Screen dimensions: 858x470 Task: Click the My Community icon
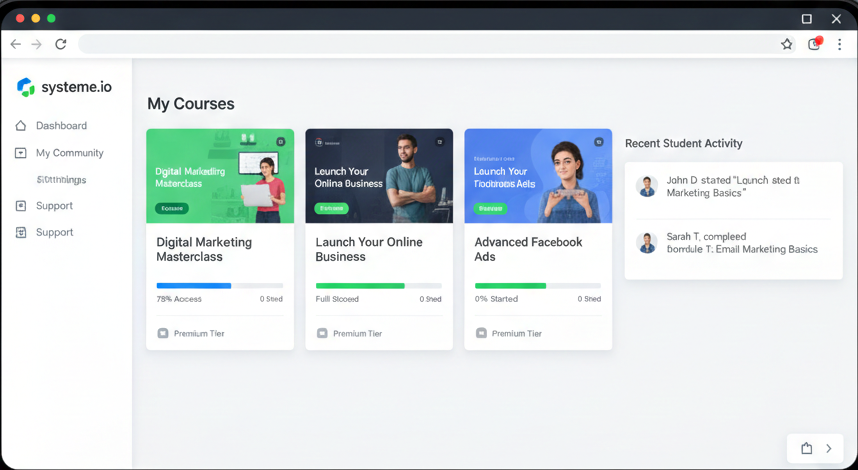pyautogui.click(x=21, y=153)
